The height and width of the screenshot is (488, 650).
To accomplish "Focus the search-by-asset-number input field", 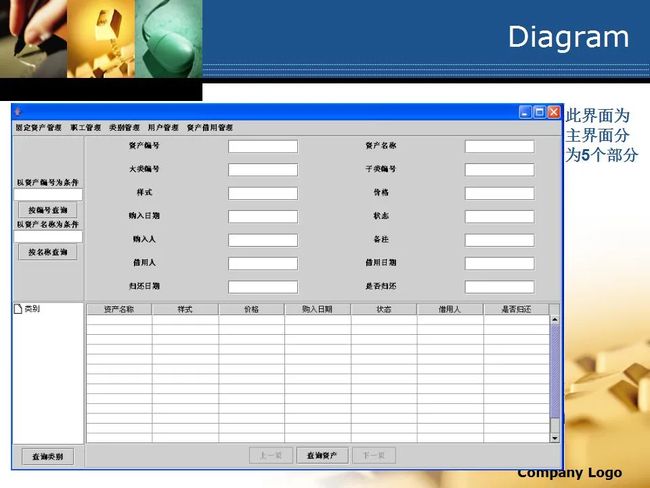I will click(49, 195).
